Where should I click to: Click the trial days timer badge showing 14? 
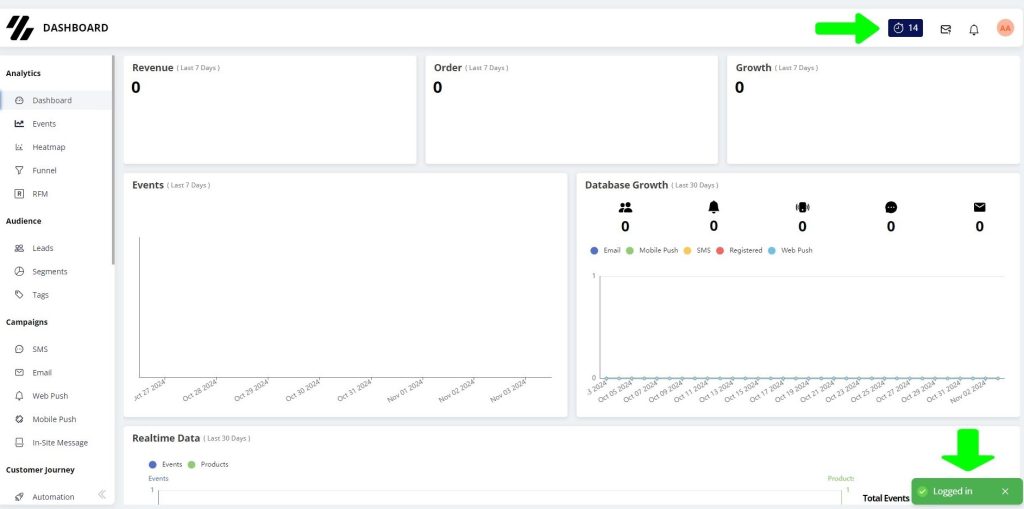(905, 28)
